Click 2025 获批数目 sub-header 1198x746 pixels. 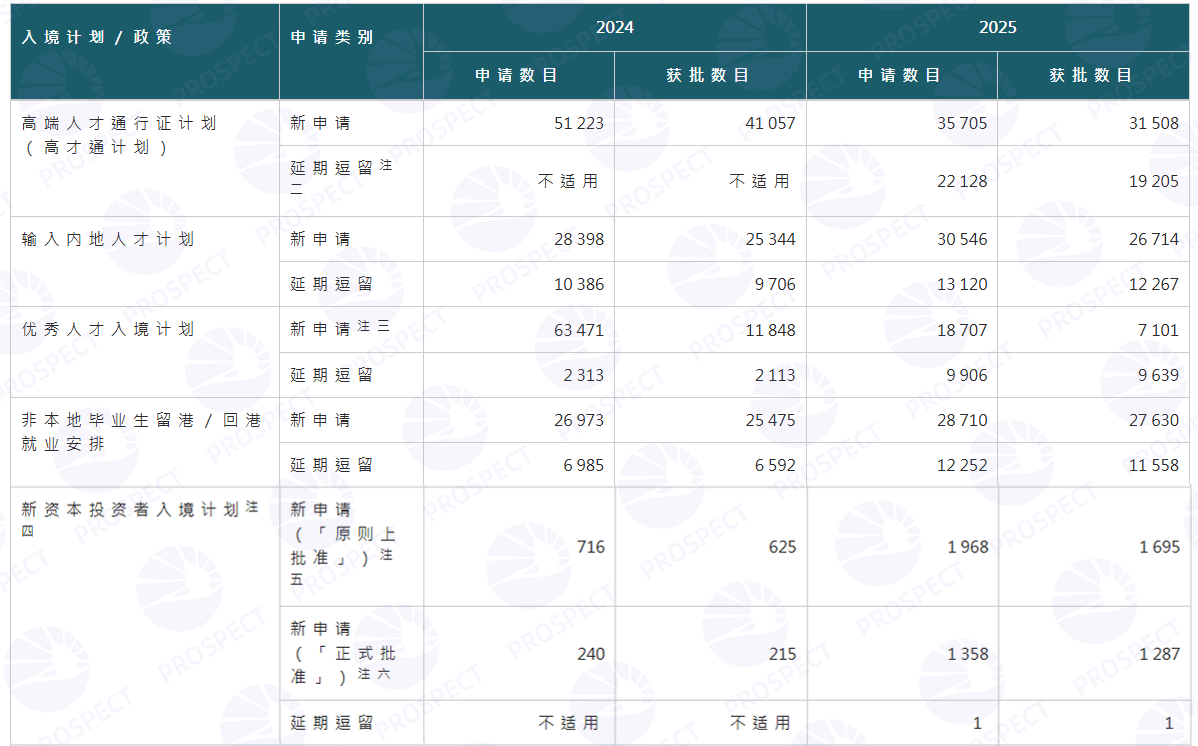[x=1093, y=76]
